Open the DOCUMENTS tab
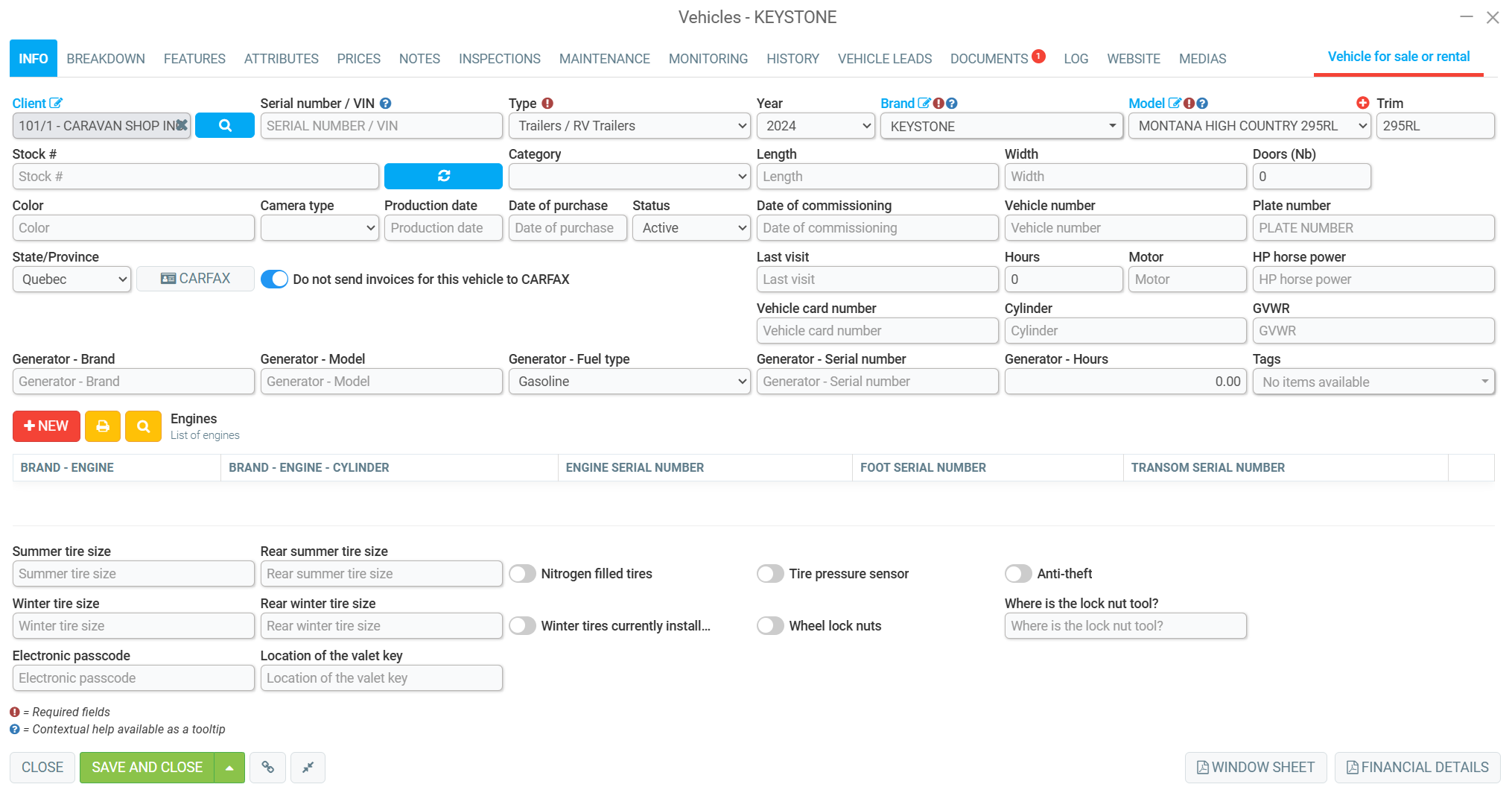 [989, 59]
